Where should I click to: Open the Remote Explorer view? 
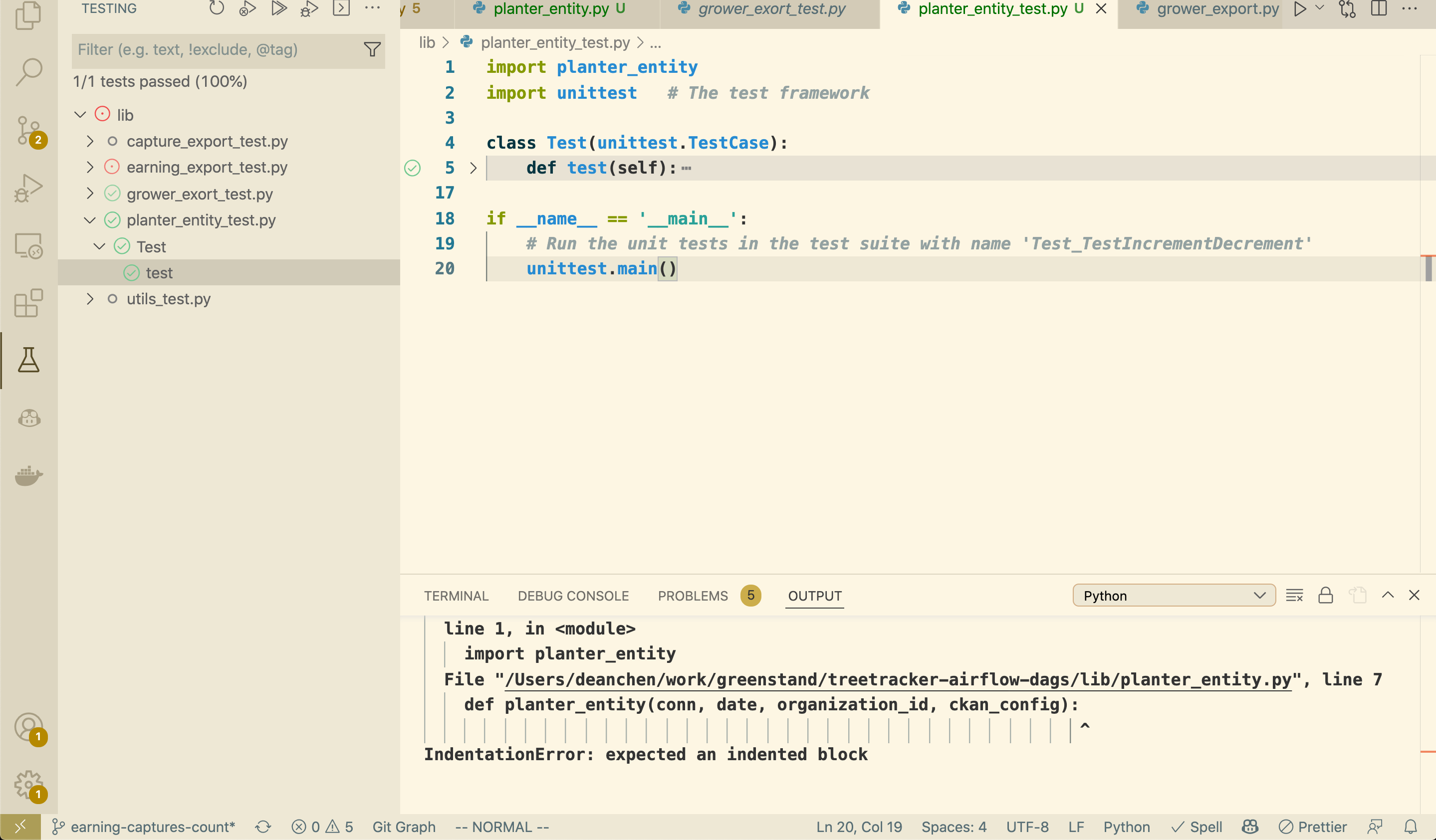(x=28, y=245)
